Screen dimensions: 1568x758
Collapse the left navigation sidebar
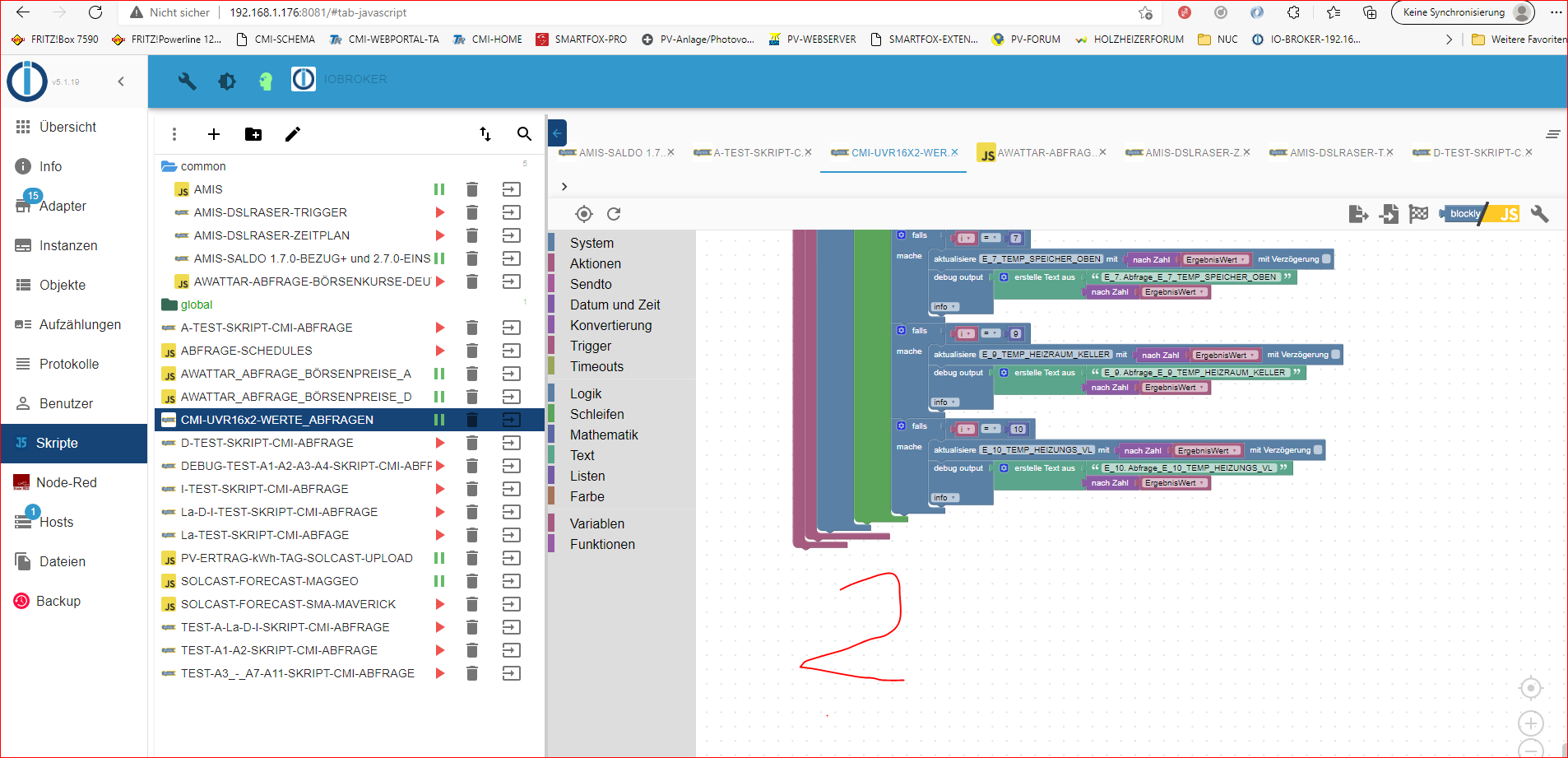(121, 81)
